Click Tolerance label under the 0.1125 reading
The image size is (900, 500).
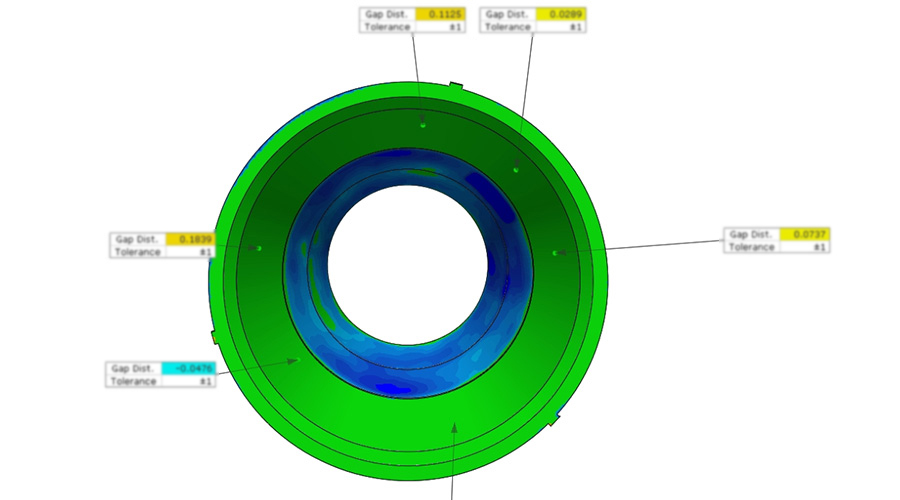(388, 27)
